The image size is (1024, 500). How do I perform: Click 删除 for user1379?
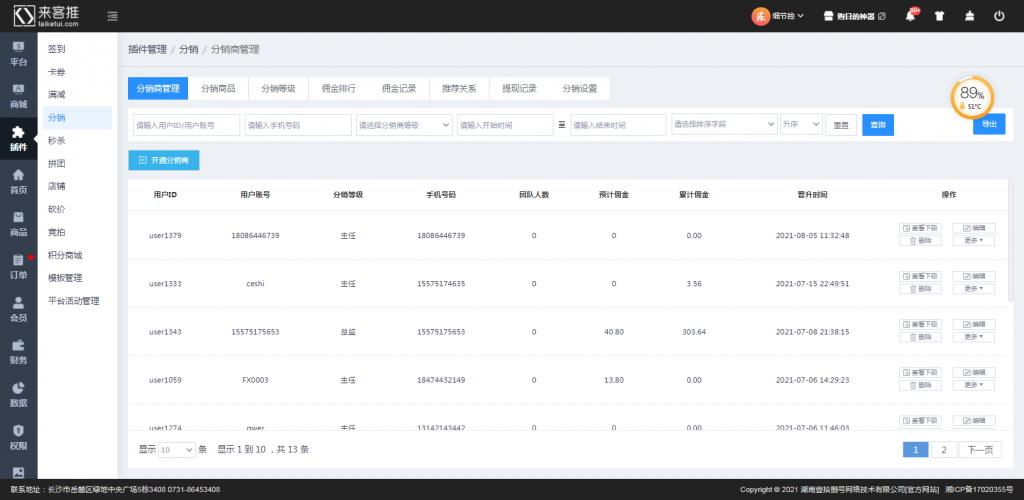[x=920, y=240]
